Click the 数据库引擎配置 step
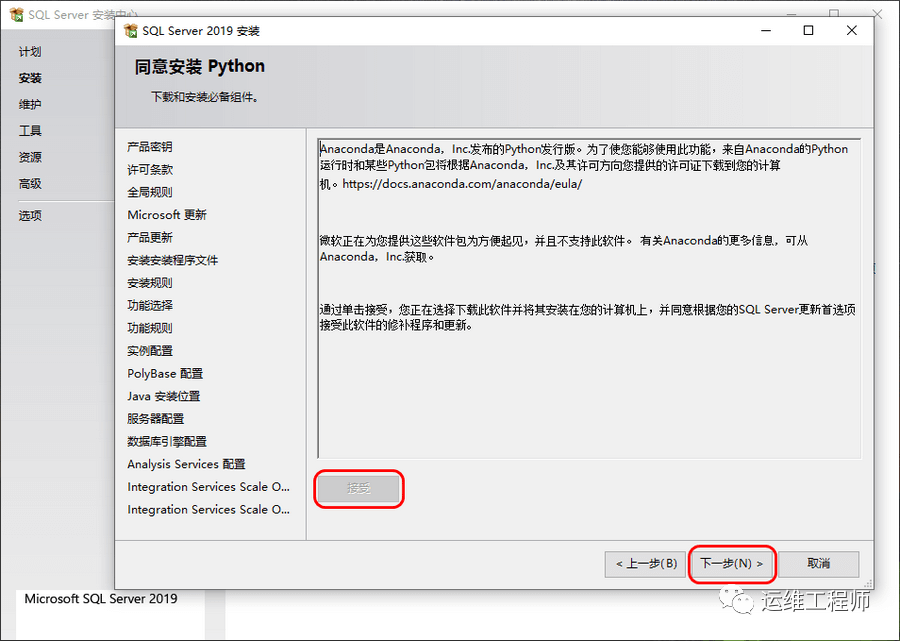Image resolution: width=900 pixels, height=641 pixels. pyautogui.click(x=167, y=441)
